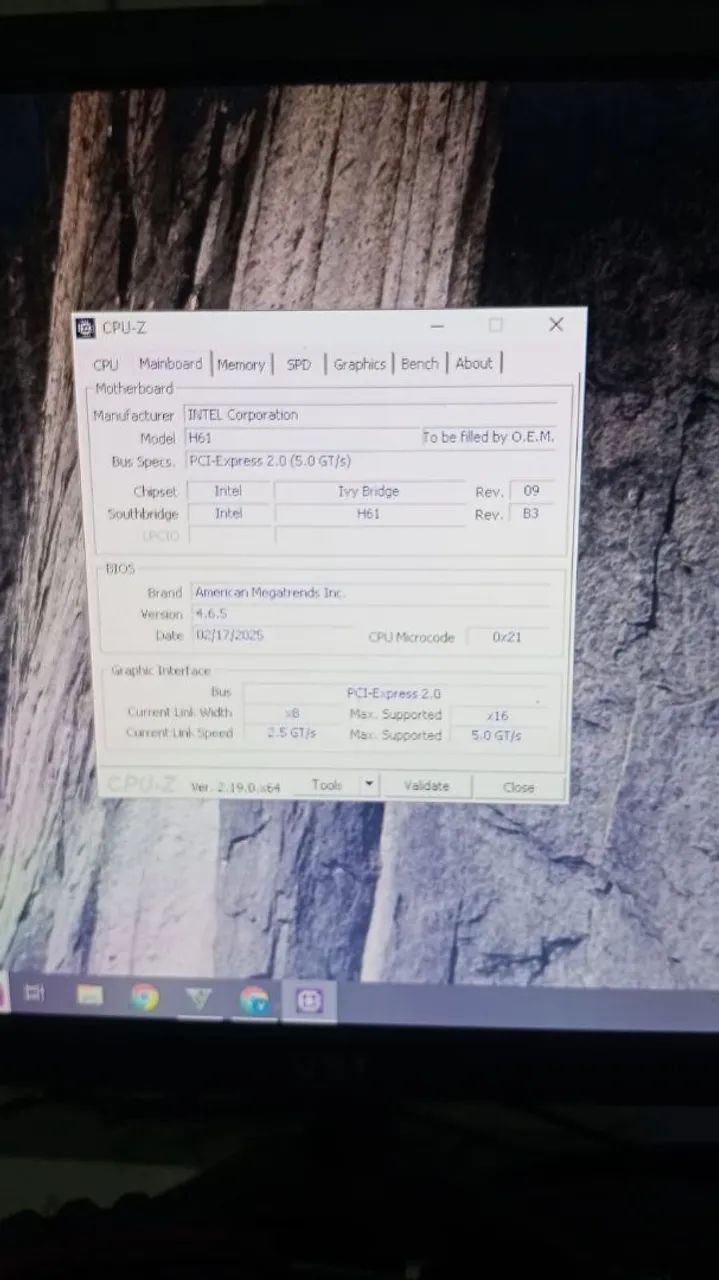The height and width of the screenshot is (1280, 719).
Task: Click the Model field showing H61
Action: pyautogui.click(x=302, y=438)
